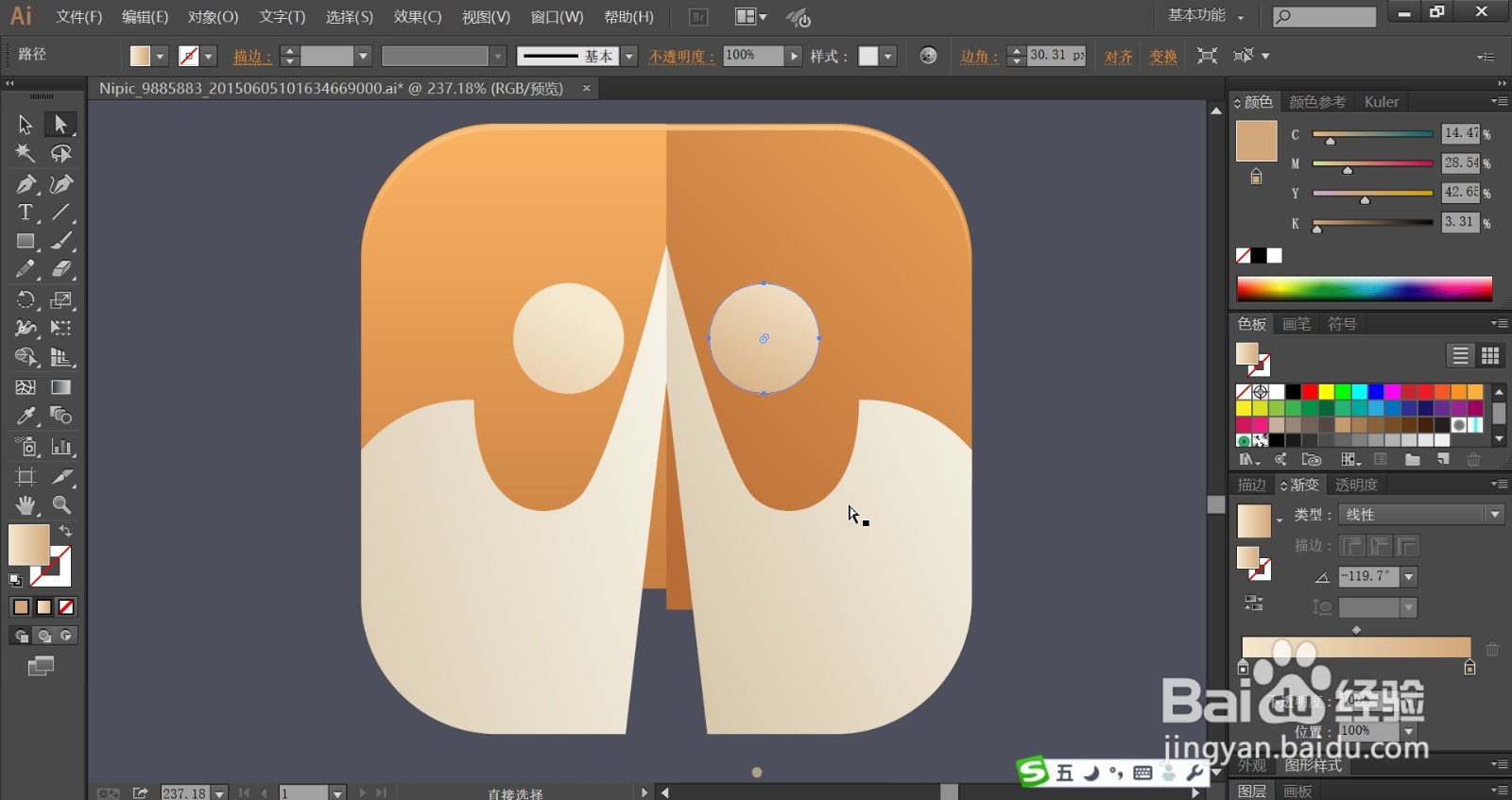
Task: Show swatches in list view
Action: click(x=1461, y=355)
